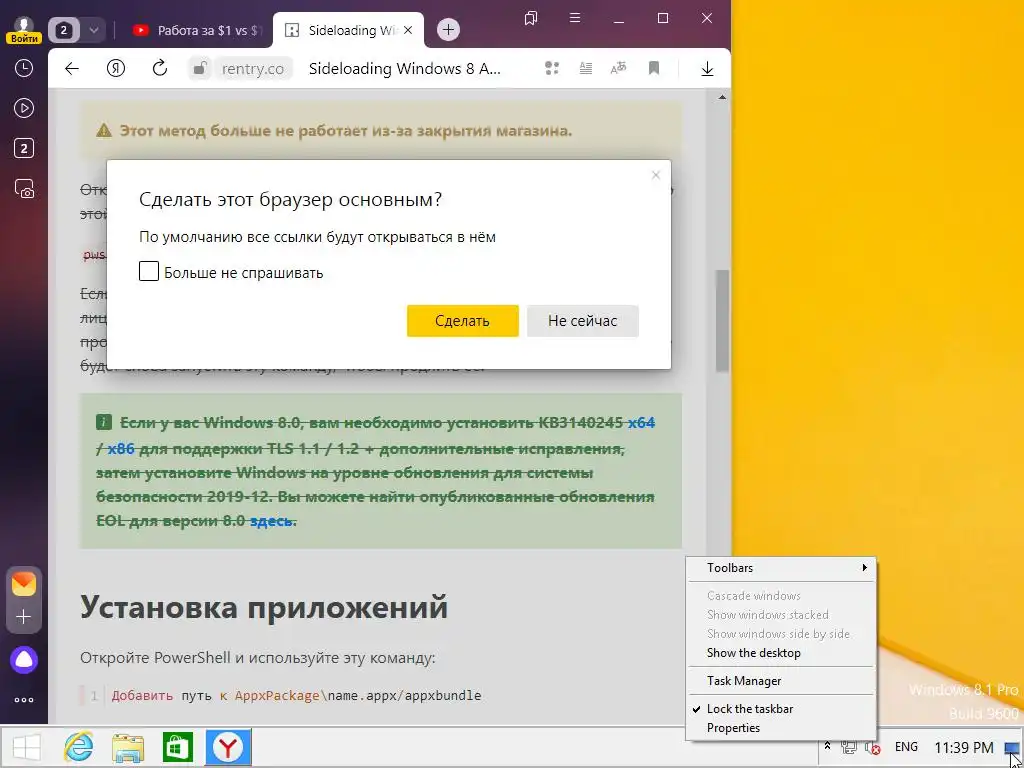Open screenshot tool in sidebar

[24, 189]
